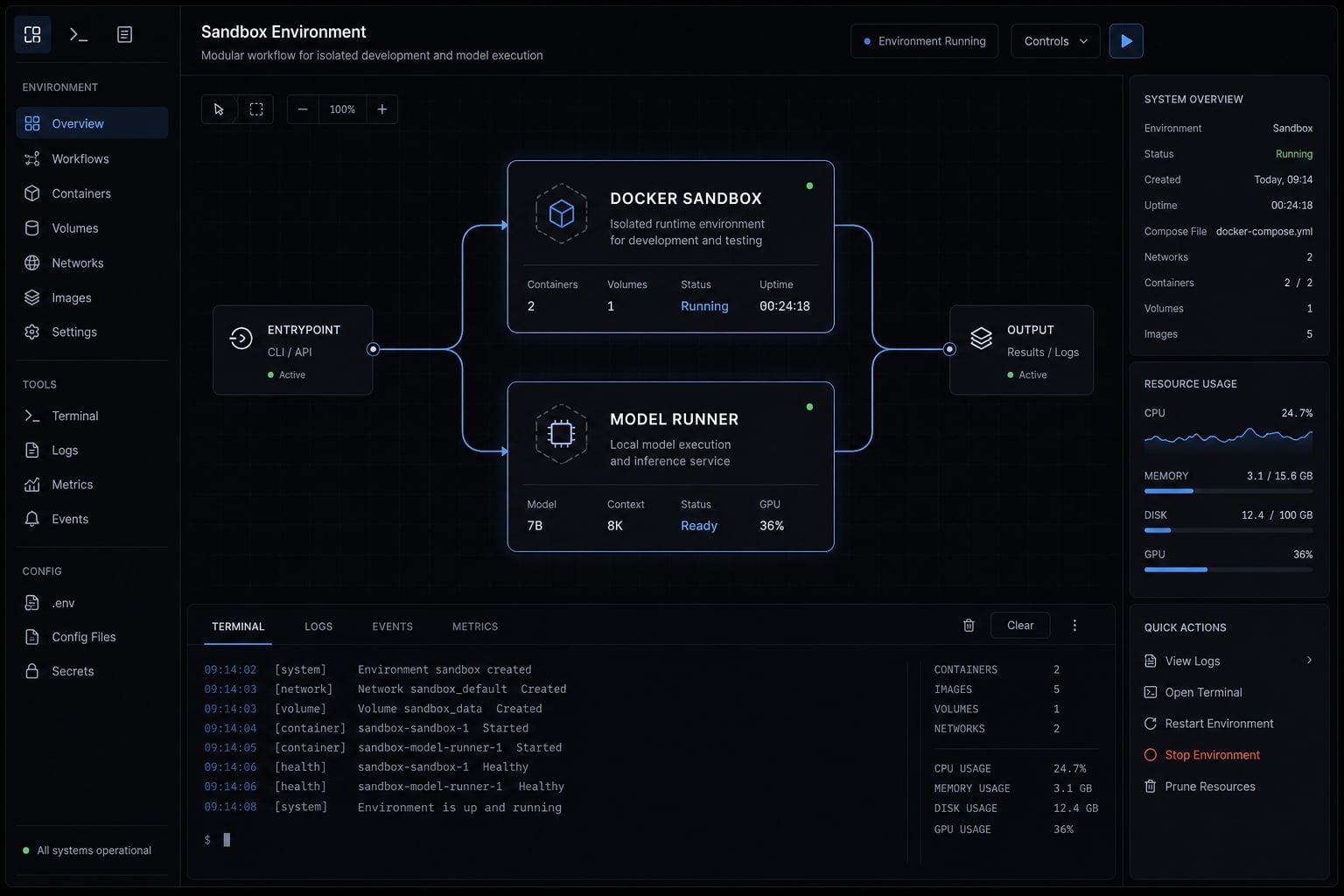Zoom out with the minus button
Image resolution: width=1344 pixels, height=896 pixels.
click(303, 109)
